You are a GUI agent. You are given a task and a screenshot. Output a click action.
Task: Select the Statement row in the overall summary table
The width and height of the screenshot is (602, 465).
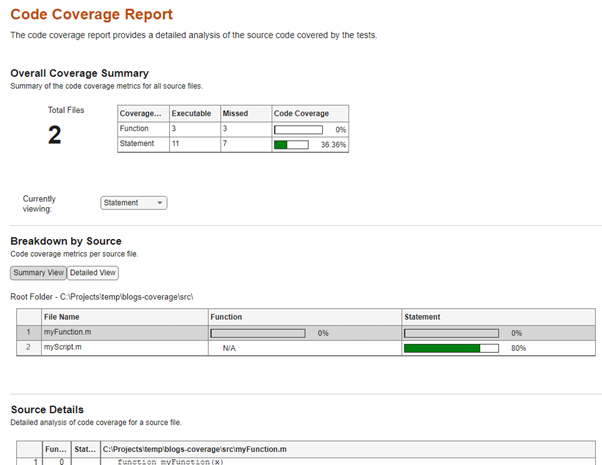(137, 144)
